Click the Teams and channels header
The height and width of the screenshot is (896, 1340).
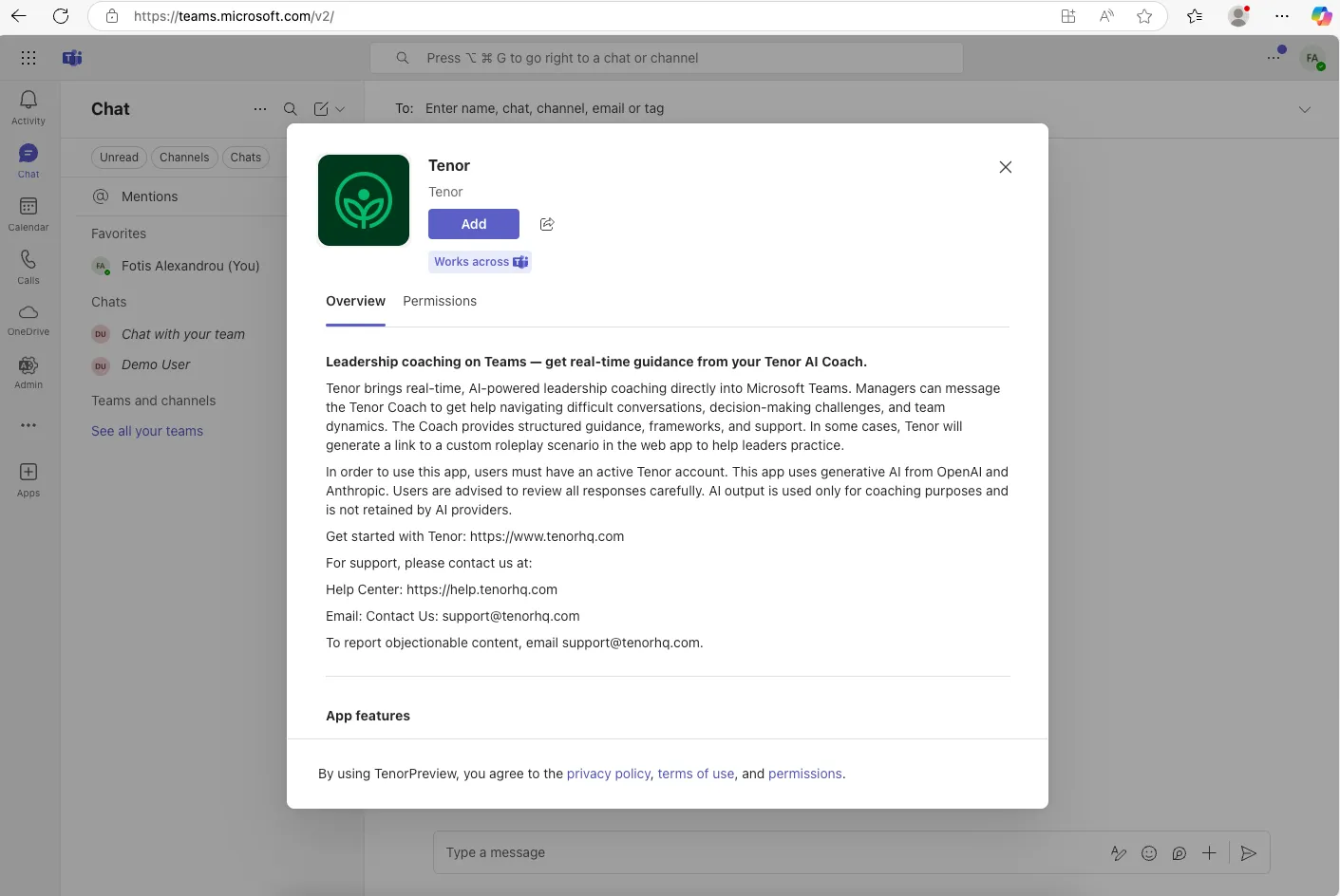[153, 401]
